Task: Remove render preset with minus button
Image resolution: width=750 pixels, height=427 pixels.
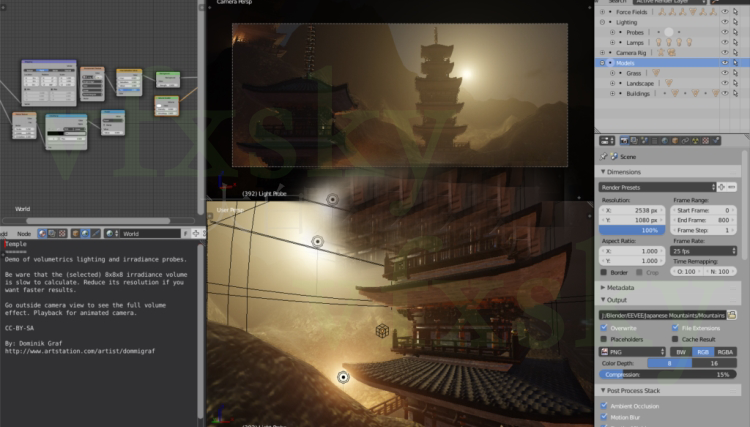Action: coord(732,187)
